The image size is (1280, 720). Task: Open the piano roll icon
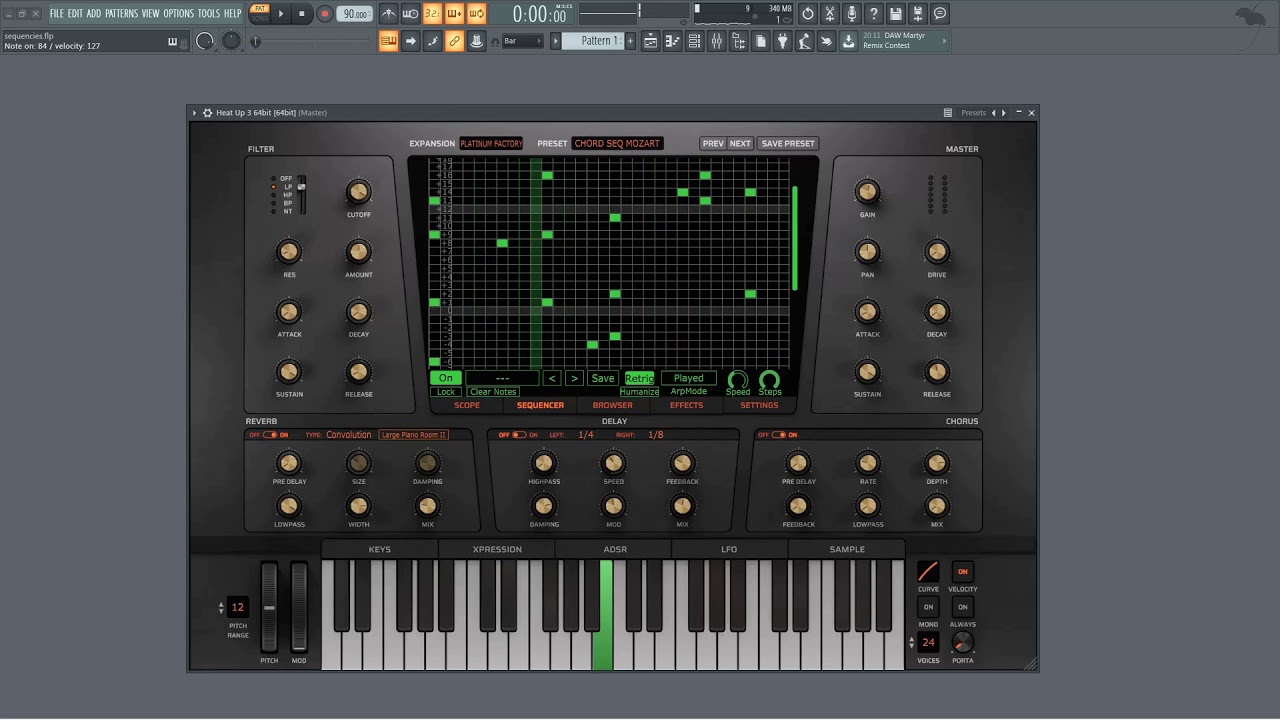(x=672, y=41)
